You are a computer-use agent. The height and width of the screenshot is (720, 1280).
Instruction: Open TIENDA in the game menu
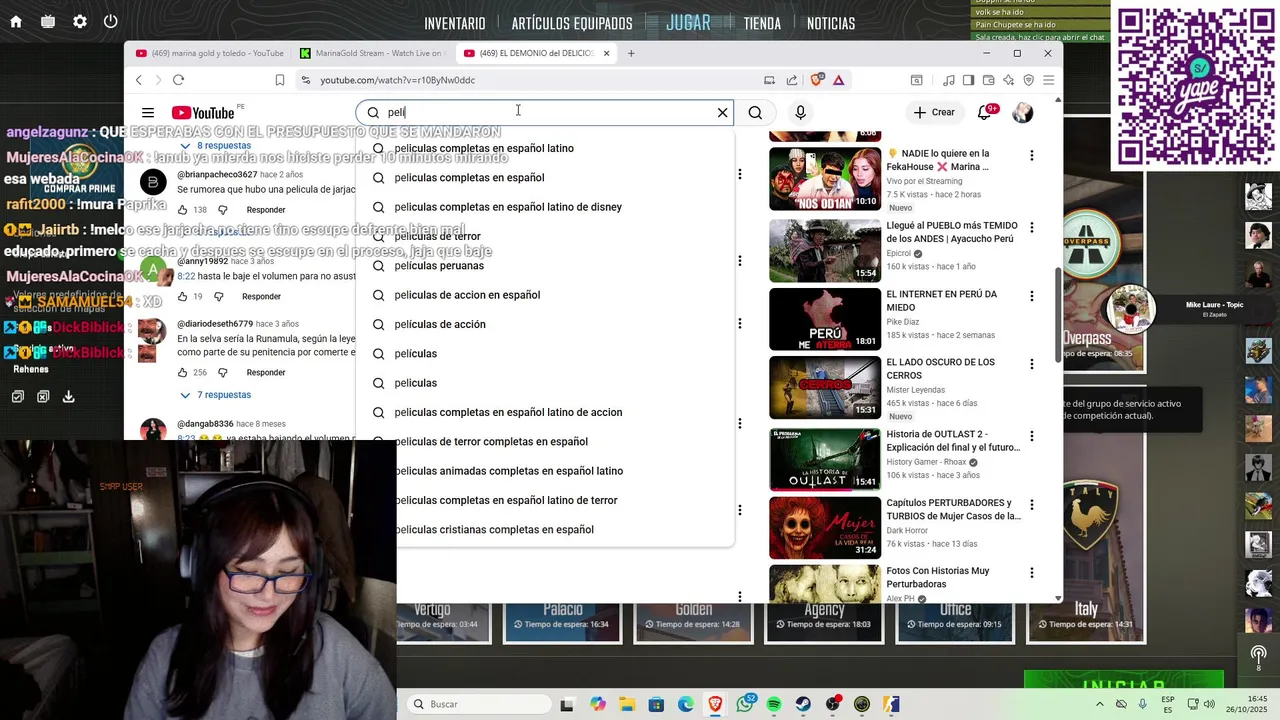tap(762, 23)
